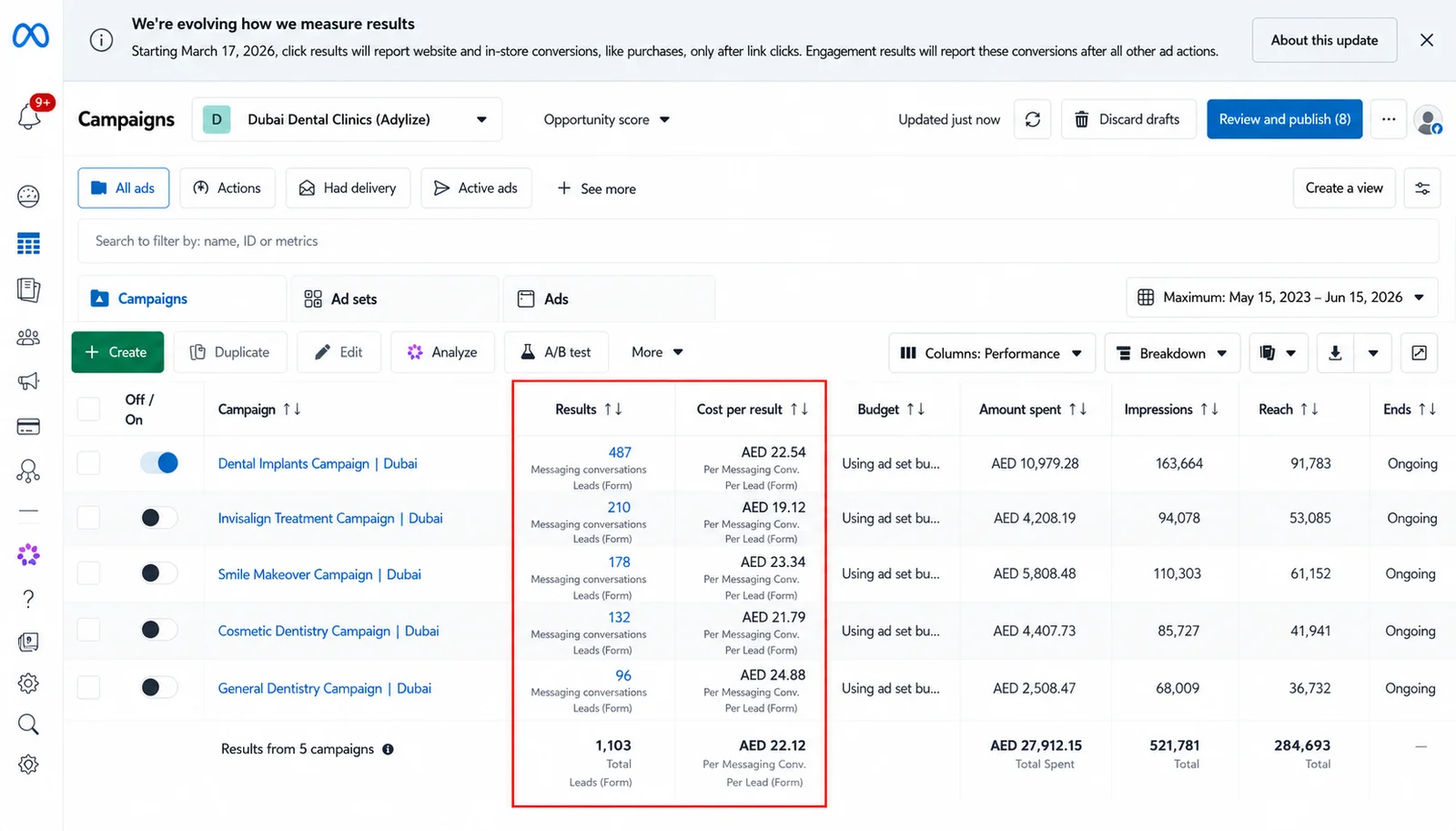Image resolution: width=1456 pixels, height=831 pixels.
Task: Sort by Cost per result arrows
Action: (799, 410)
